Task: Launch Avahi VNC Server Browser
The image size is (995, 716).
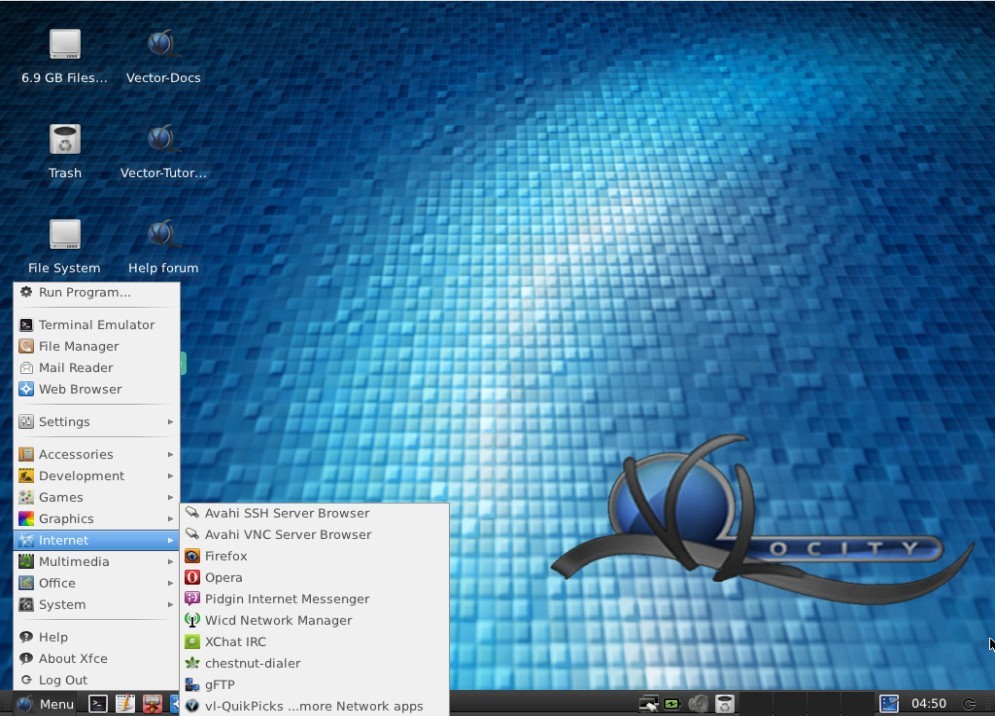Action: click(x=315, y=535)
